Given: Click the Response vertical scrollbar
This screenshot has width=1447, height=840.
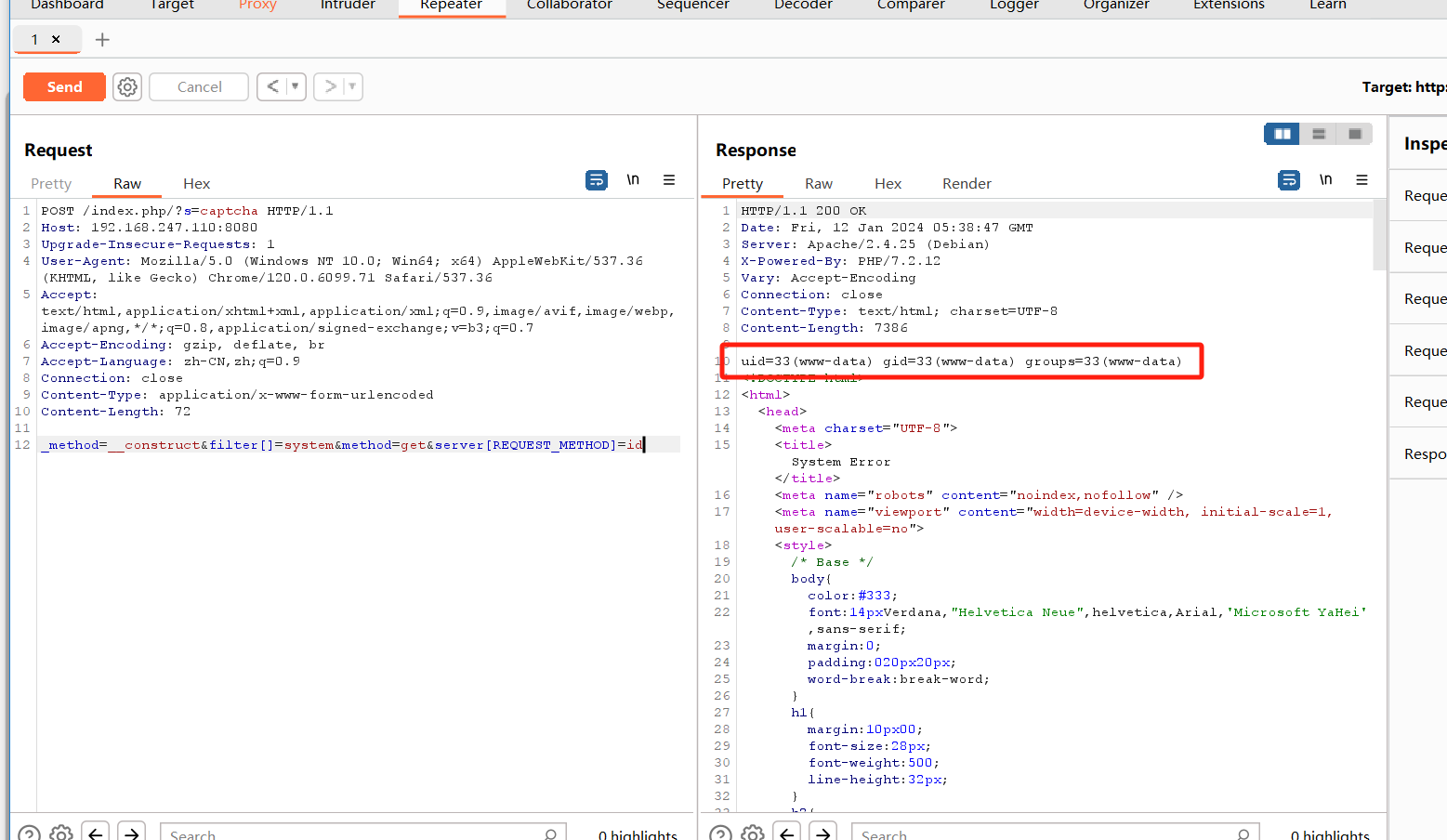Looking at the screenshot, I should click(x=1379, y=235).
